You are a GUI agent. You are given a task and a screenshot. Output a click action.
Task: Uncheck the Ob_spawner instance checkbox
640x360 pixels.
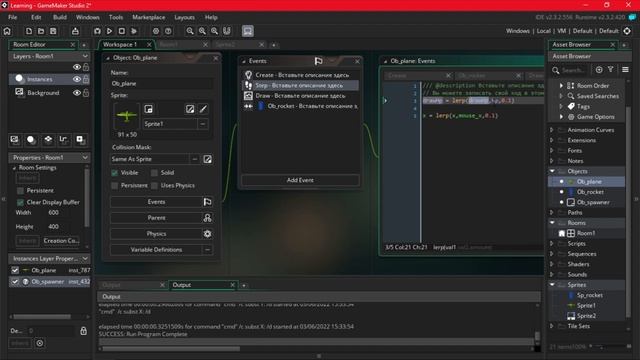click(x=15, y=282)
